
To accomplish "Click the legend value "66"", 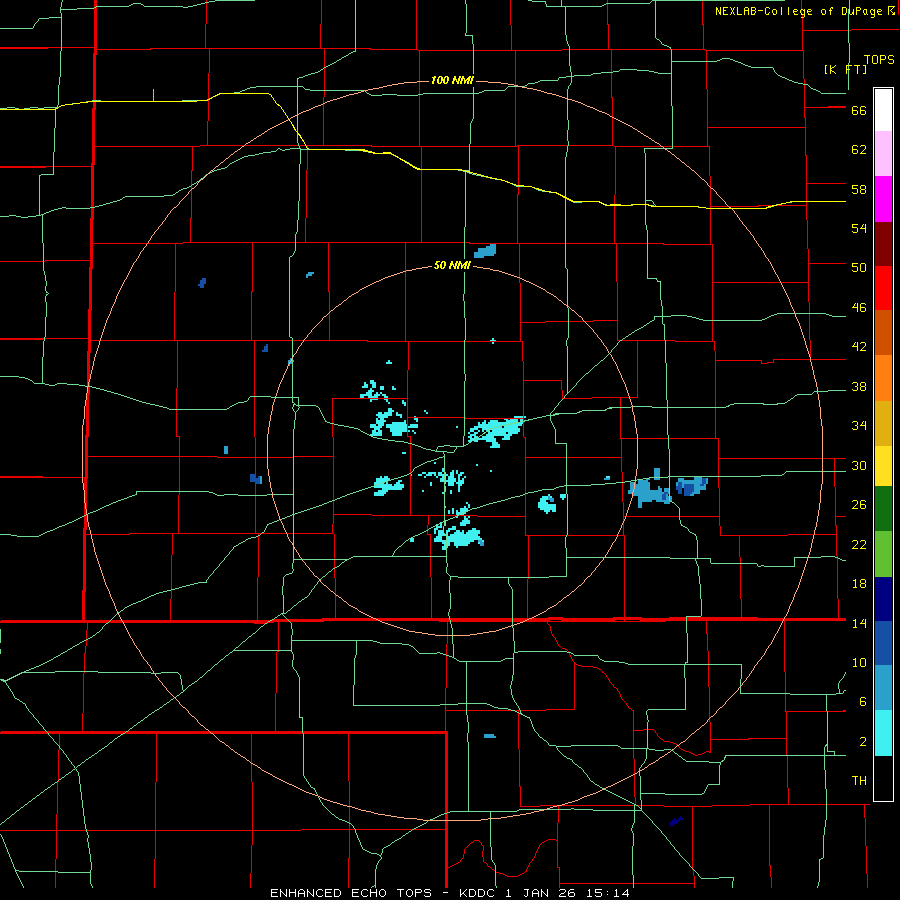I will (x=859, y=110).
